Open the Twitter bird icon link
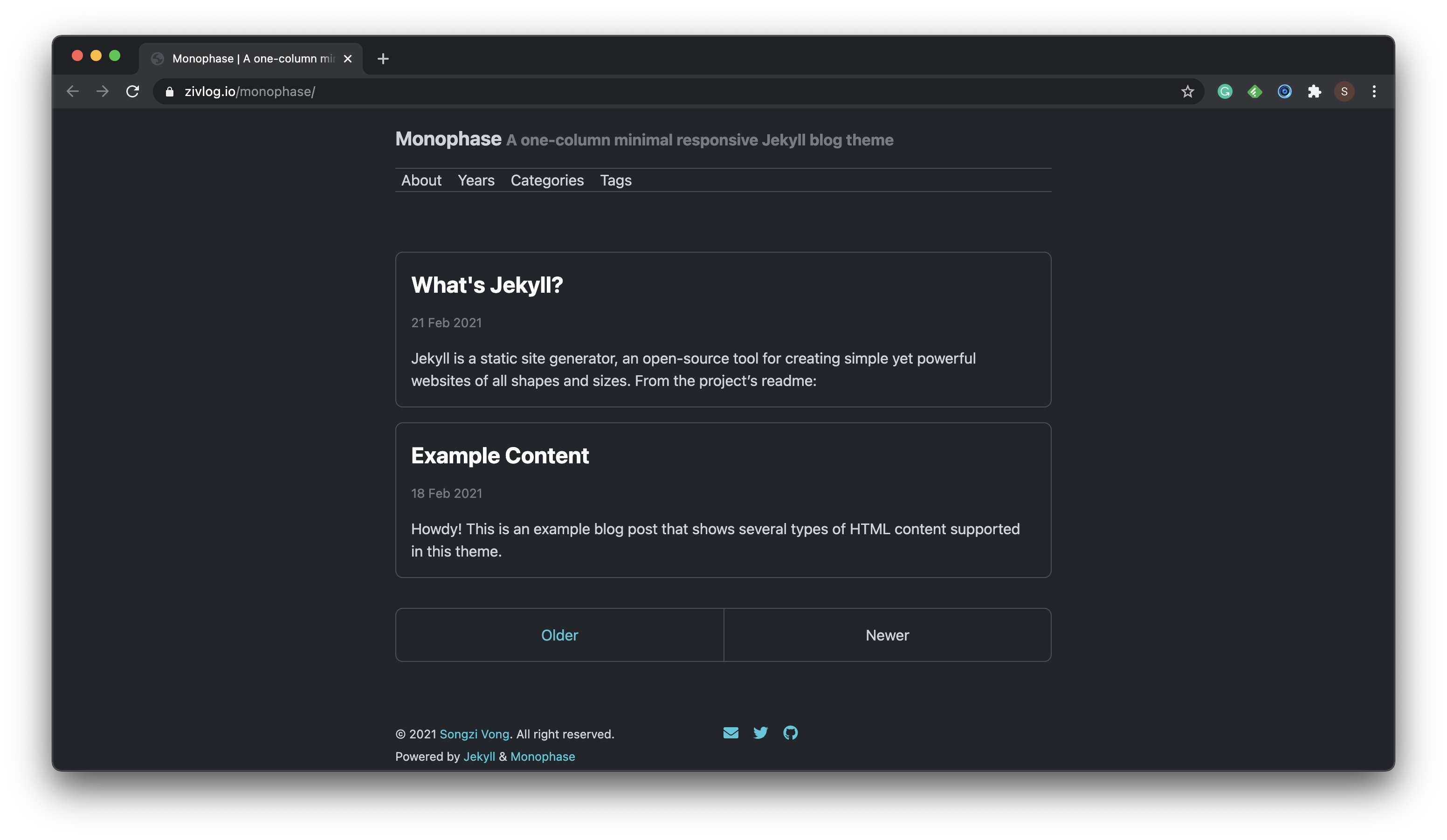This screenshot has width=1447, height=840. tap(760, 733)
